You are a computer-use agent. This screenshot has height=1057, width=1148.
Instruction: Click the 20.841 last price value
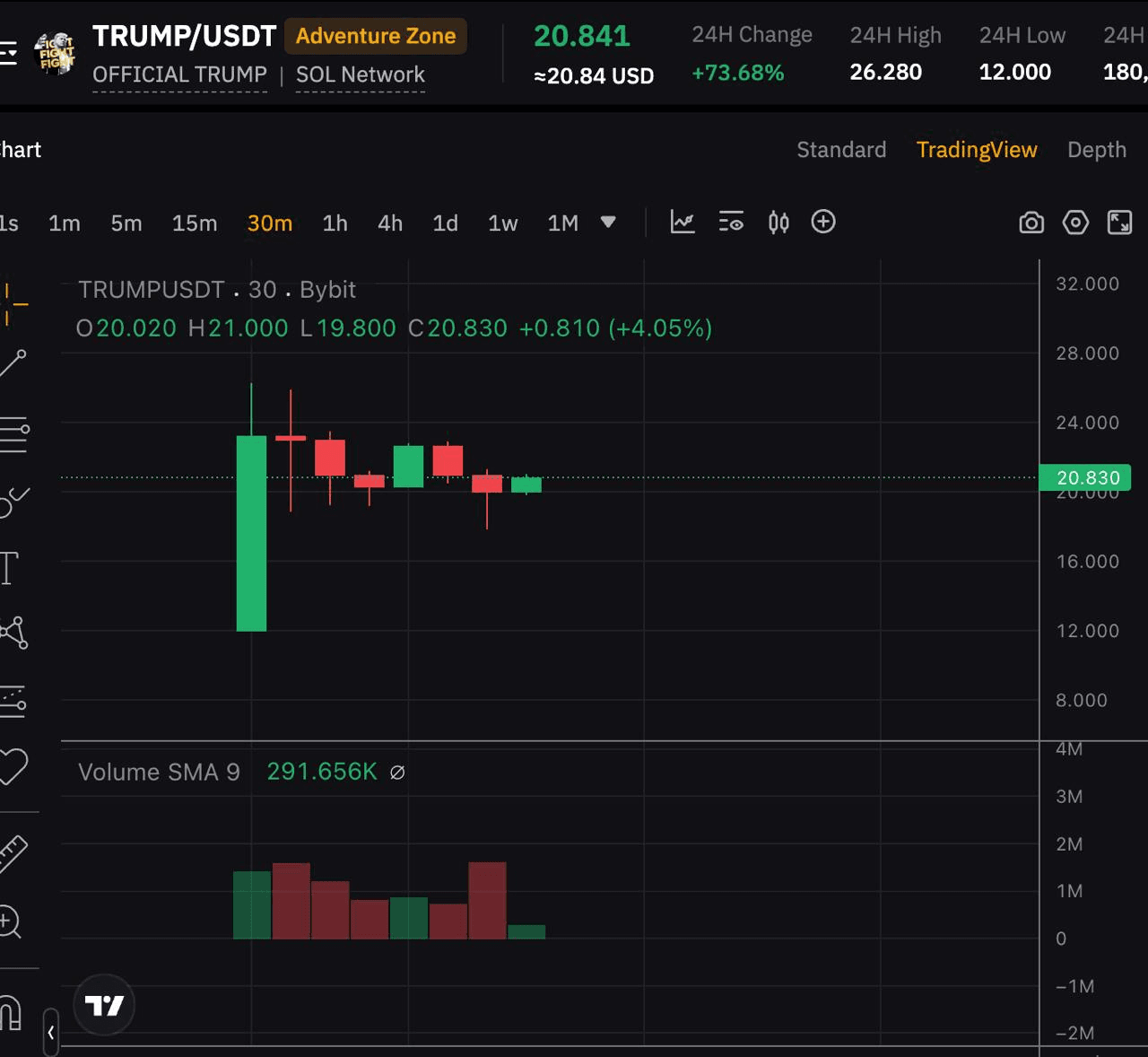pyautogui.click(x=582, y=36)
